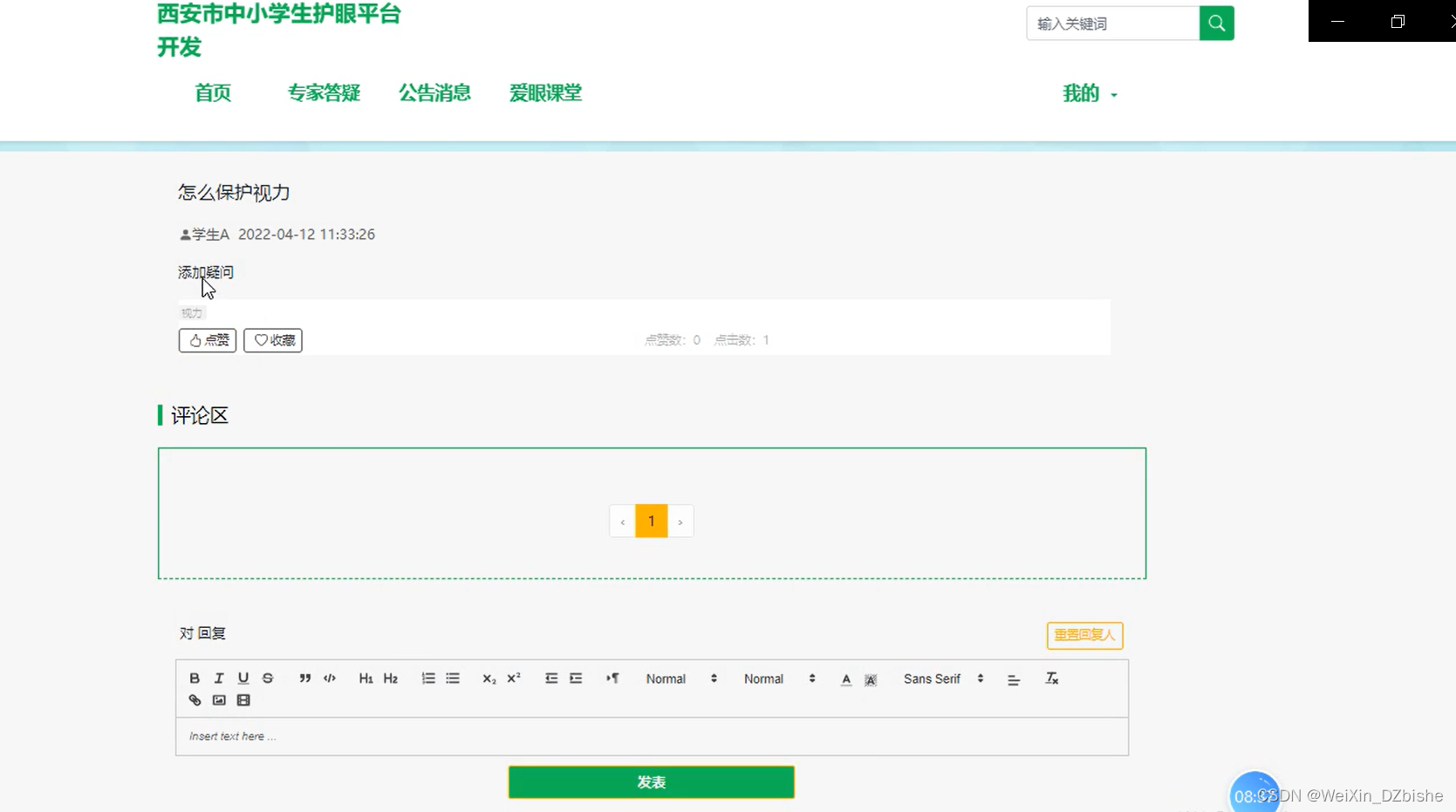Insert a hyperlink
Image resolution: width=1456 pixels, height=812 pixels.
point(195,700)
